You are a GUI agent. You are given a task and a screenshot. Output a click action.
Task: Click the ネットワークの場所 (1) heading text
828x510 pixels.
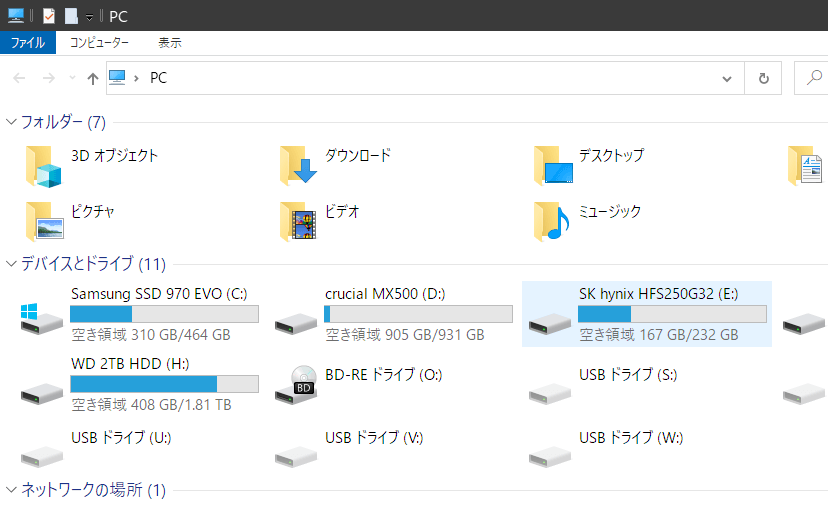(93, 489)
